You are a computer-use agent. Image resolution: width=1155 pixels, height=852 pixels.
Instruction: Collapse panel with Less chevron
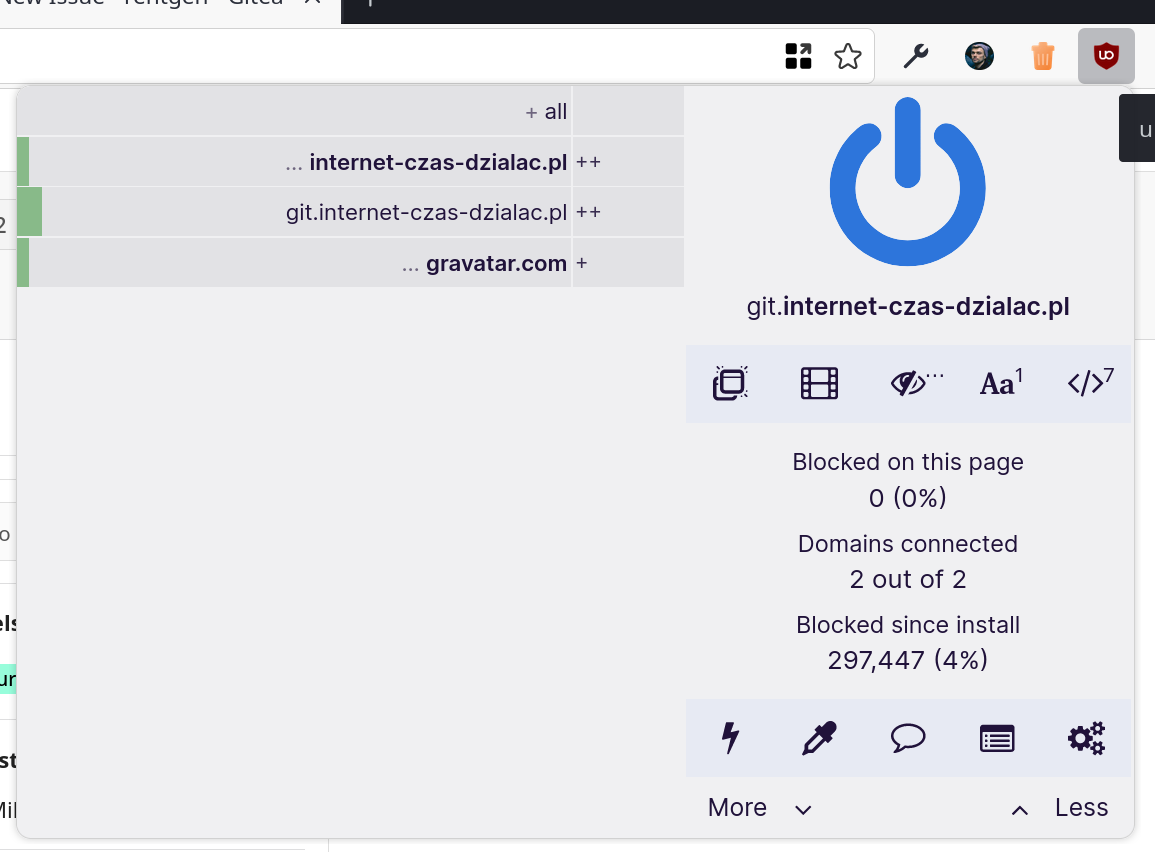1060,808
